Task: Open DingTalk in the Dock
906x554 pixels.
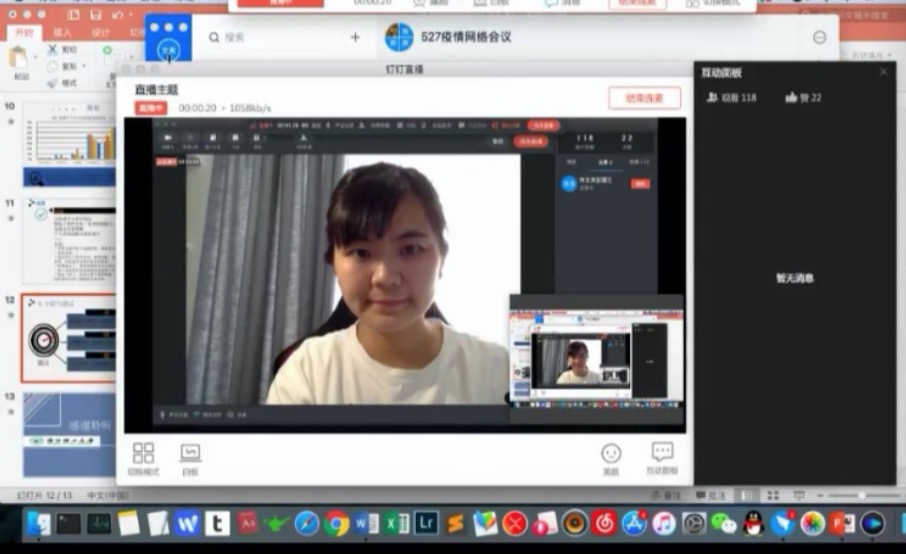Action: click(x=783, y=524)
